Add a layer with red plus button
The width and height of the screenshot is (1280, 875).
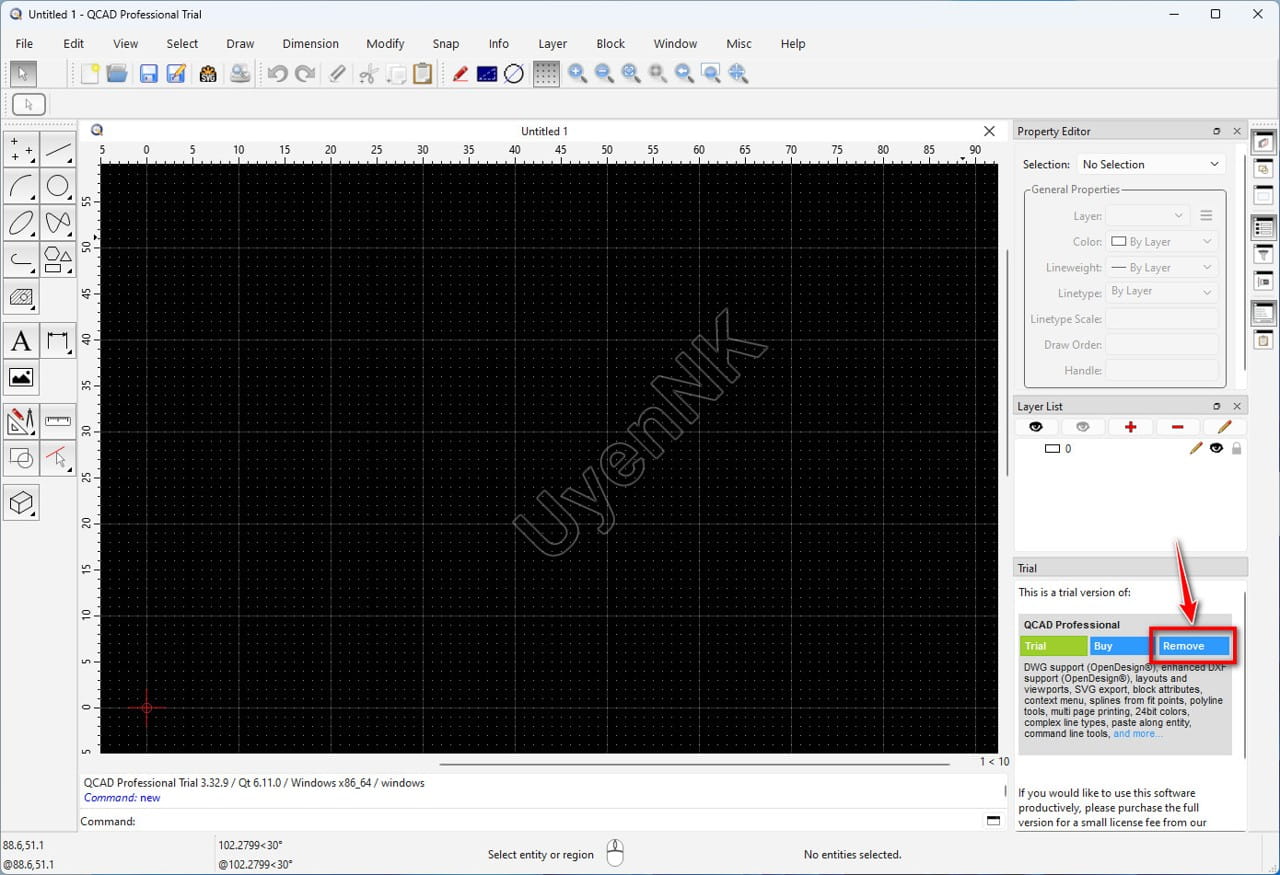1130,427
